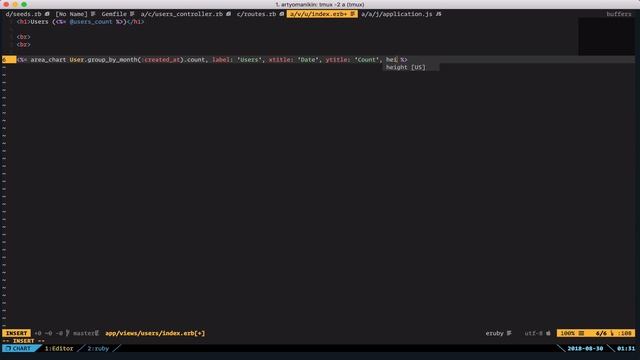
Task: Click the 2018-08-30 date in the tmux bar
Action: coord(585,349)
